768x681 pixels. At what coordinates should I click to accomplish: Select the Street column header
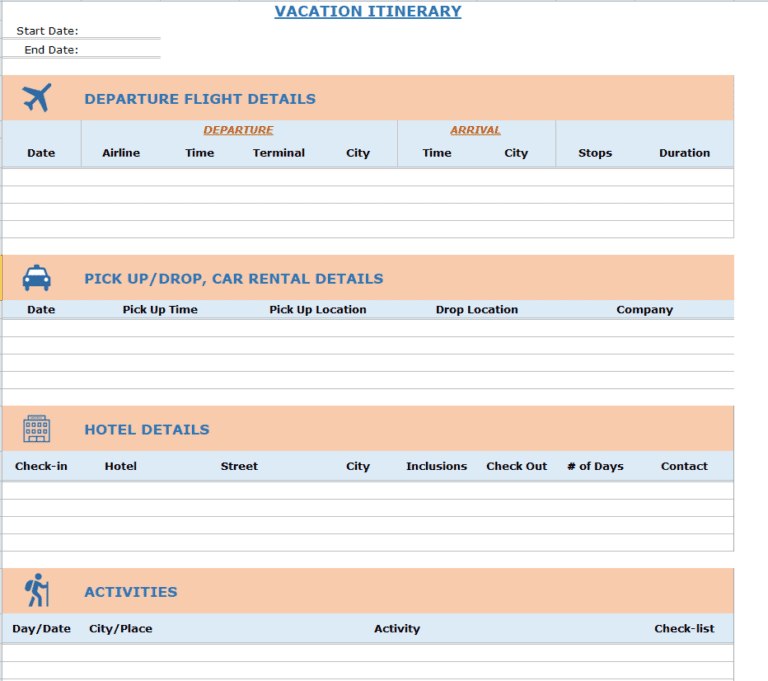pos(239,466)
